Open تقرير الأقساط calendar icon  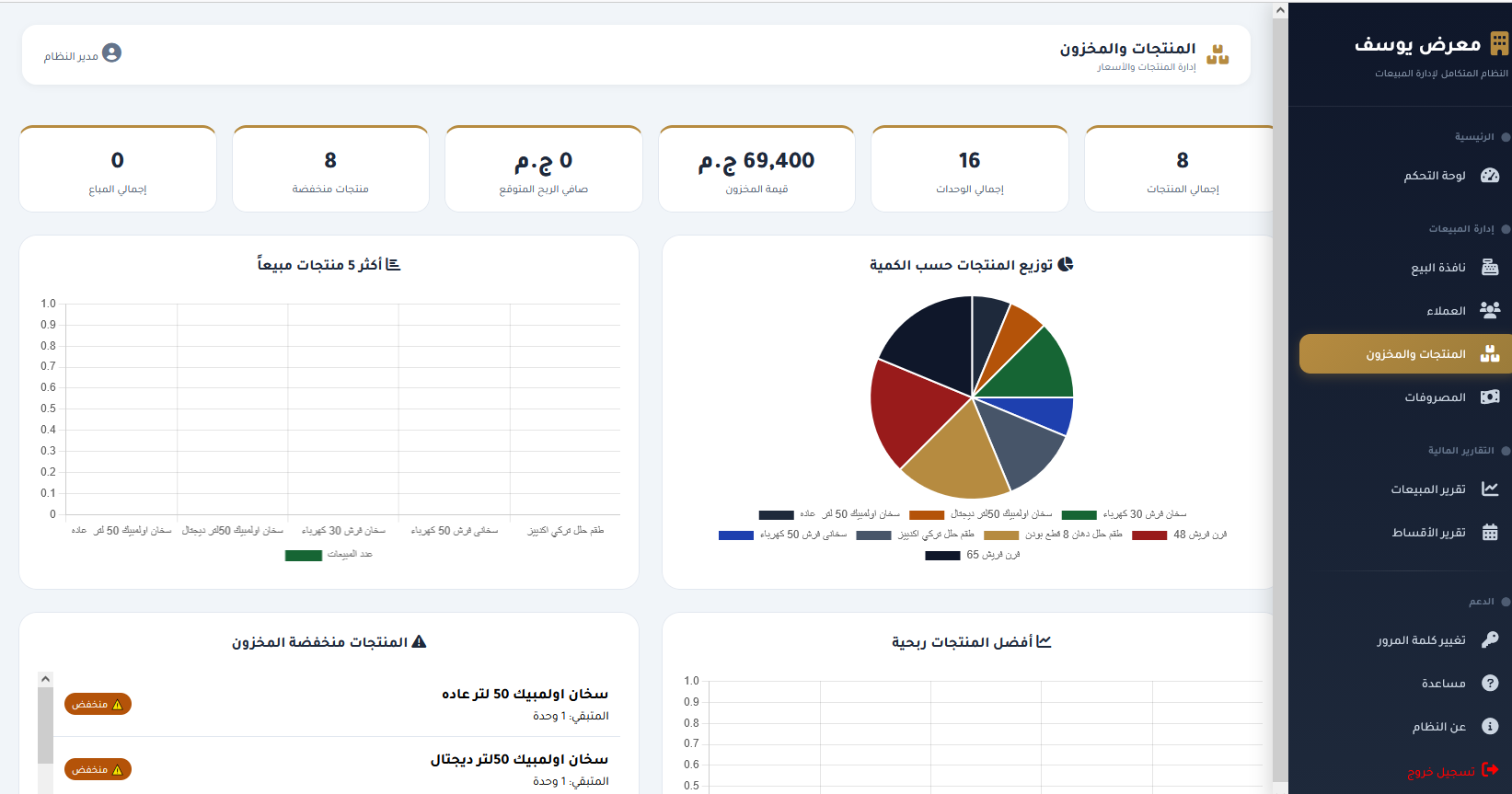coord(1490,533)
